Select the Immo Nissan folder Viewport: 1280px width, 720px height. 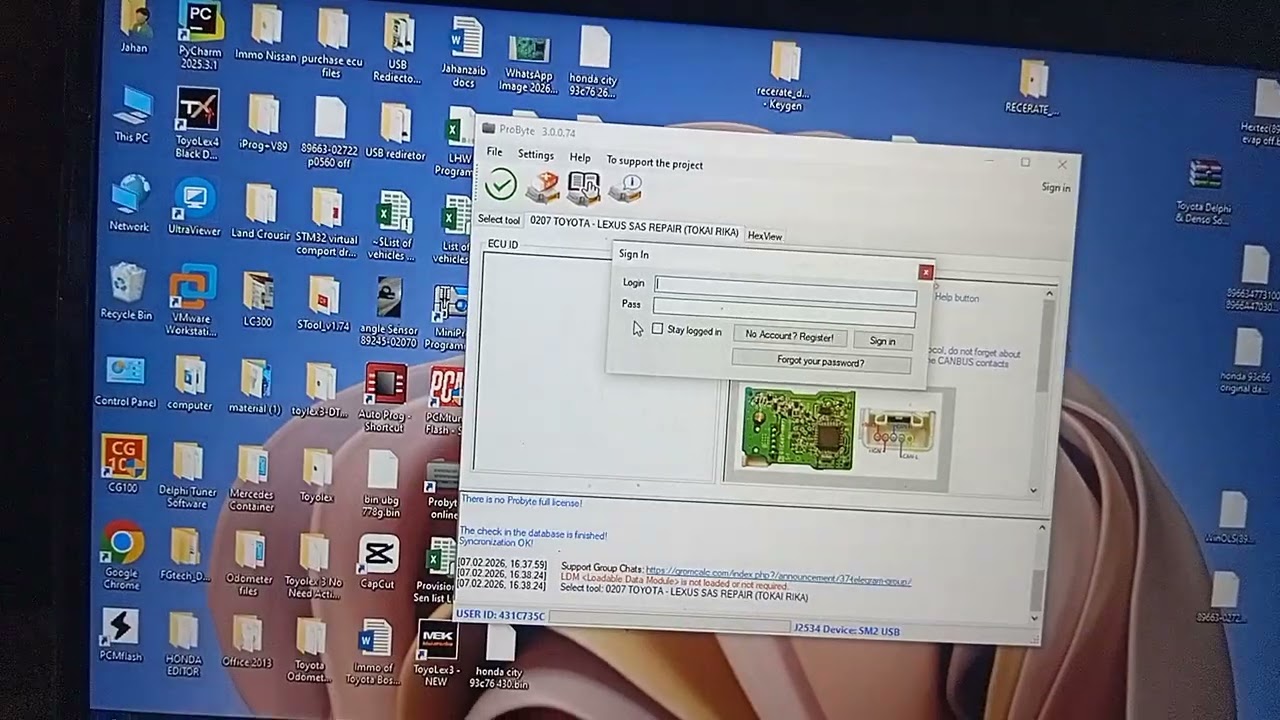(266, 33)
